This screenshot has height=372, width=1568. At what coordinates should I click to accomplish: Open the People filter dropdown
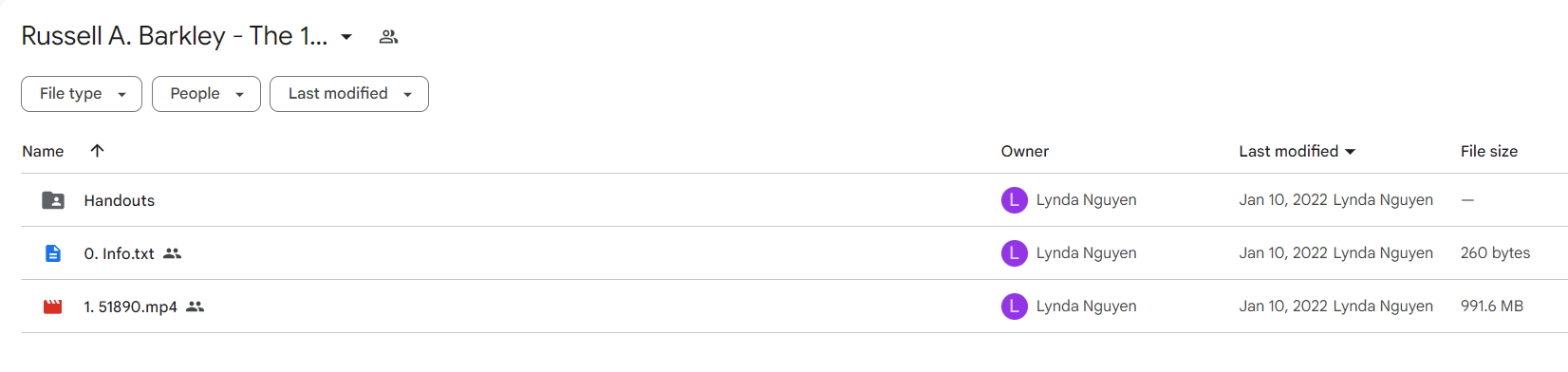(x=206, y=94)
